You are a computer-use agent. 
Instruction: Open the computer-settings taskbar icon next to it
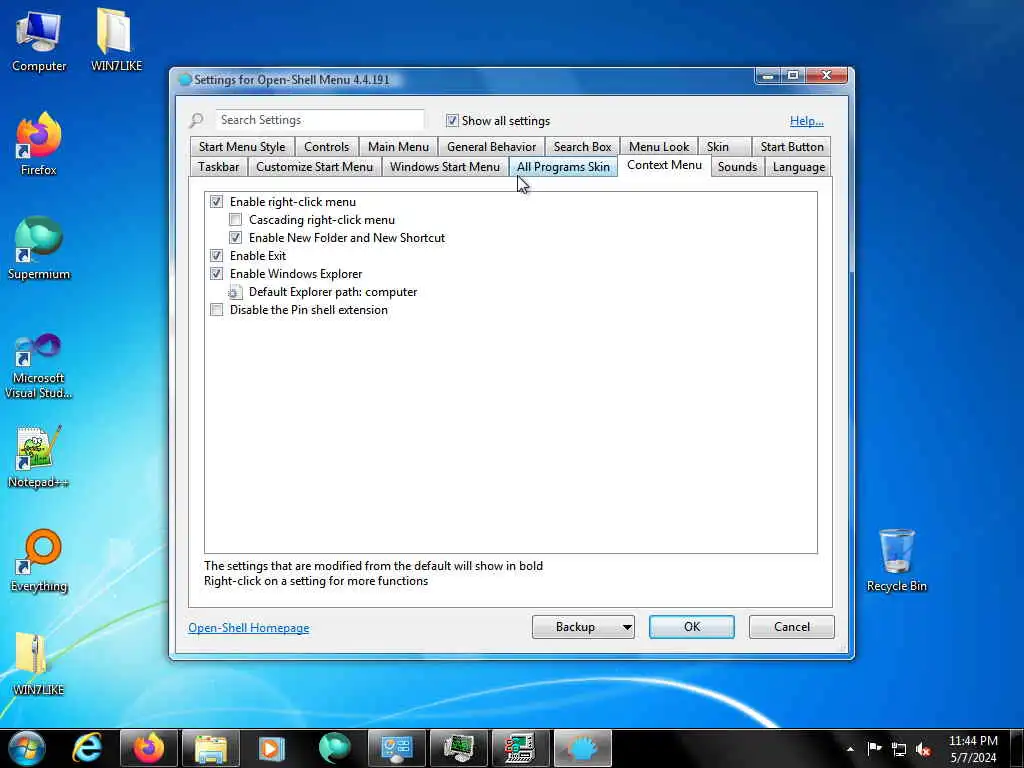[x=520, y=748]
